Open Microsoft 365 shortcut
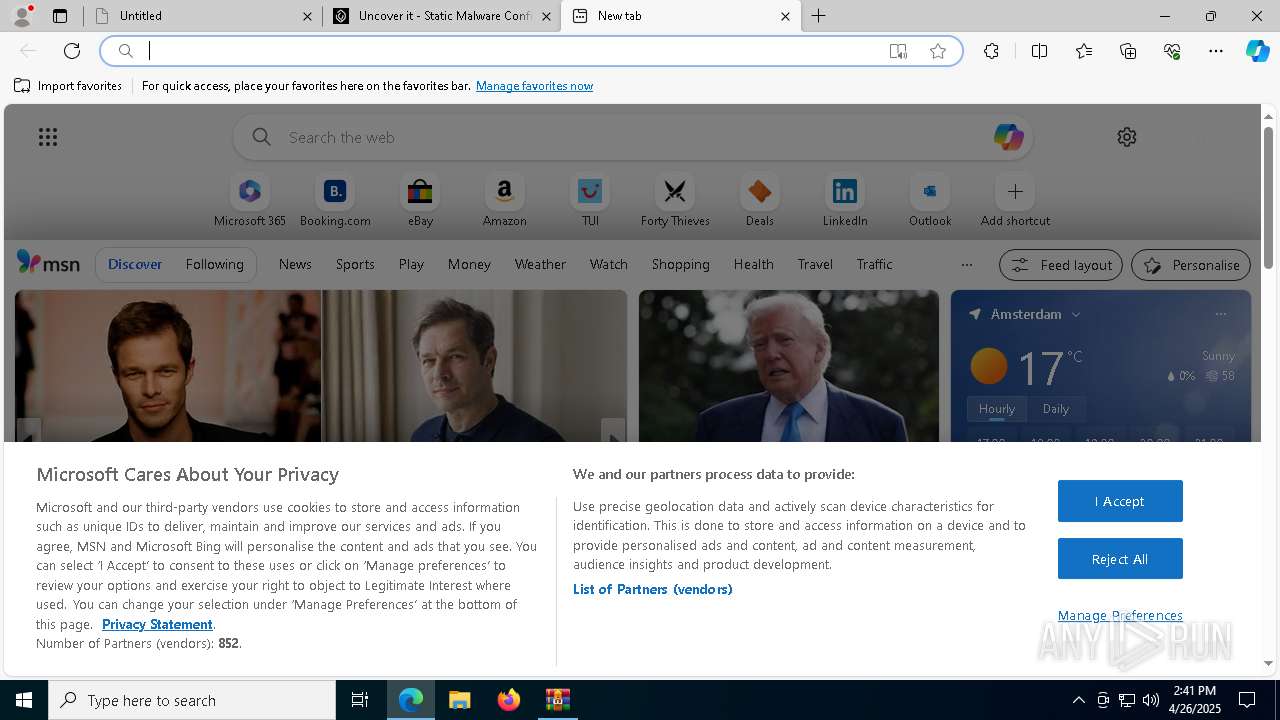The image size is (1280, 720). [x=250, y=201]
